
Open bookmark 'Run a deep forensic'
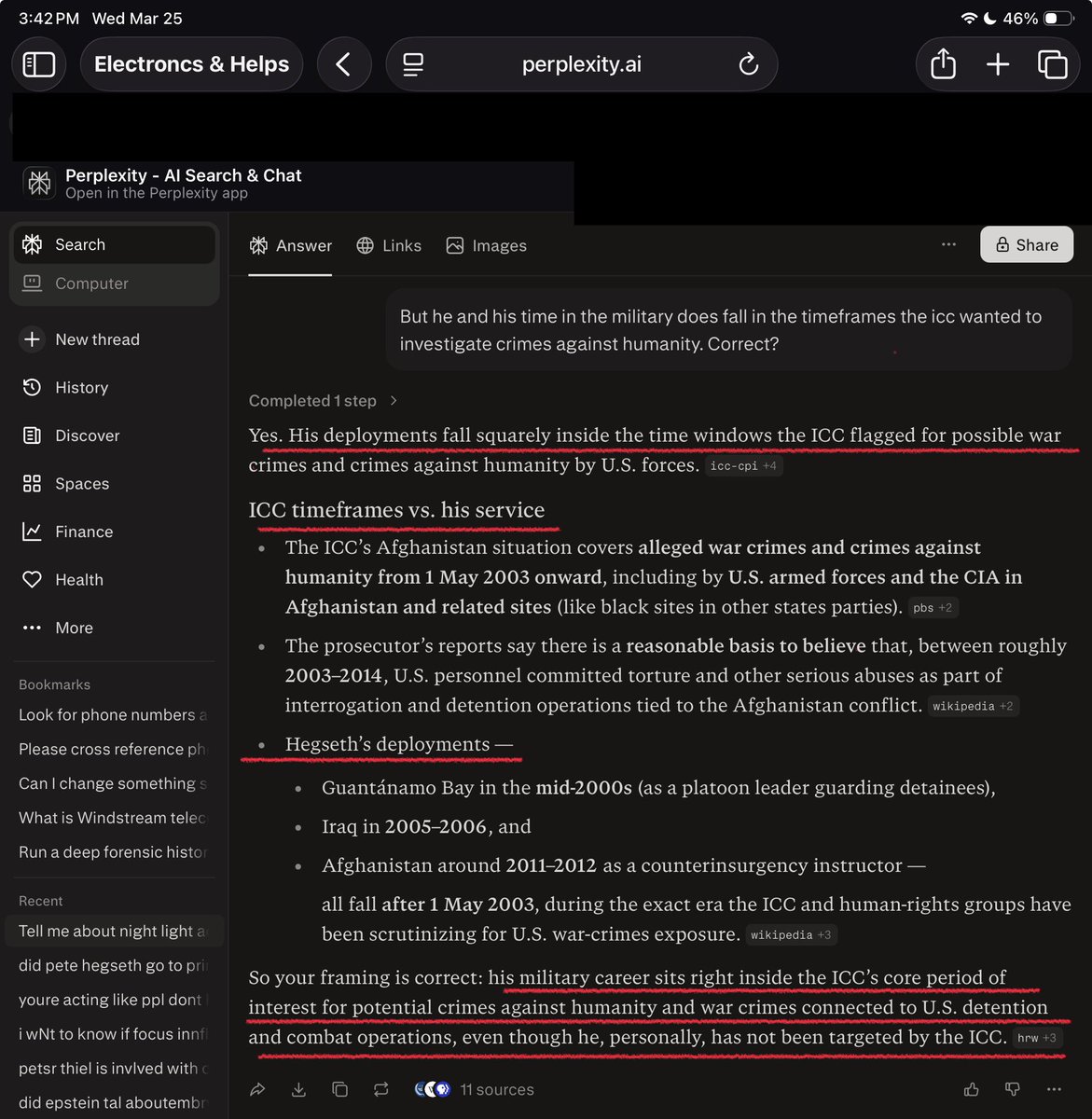tap(114, 852)
